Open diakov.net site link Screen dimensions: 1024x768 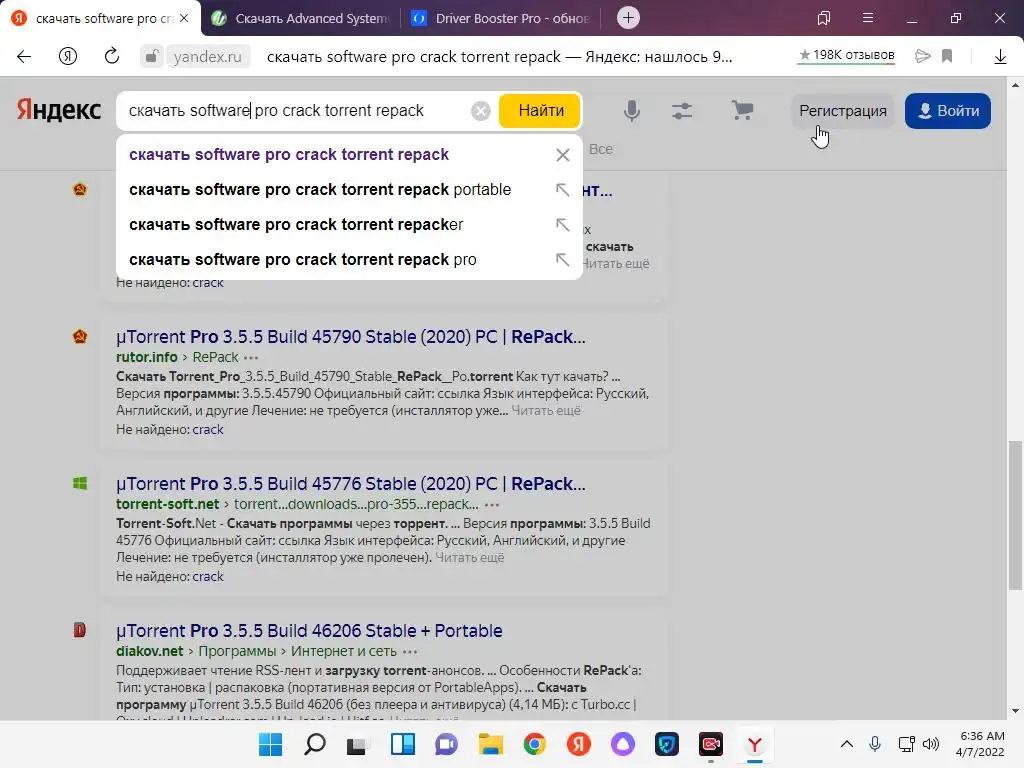point(150,651)
